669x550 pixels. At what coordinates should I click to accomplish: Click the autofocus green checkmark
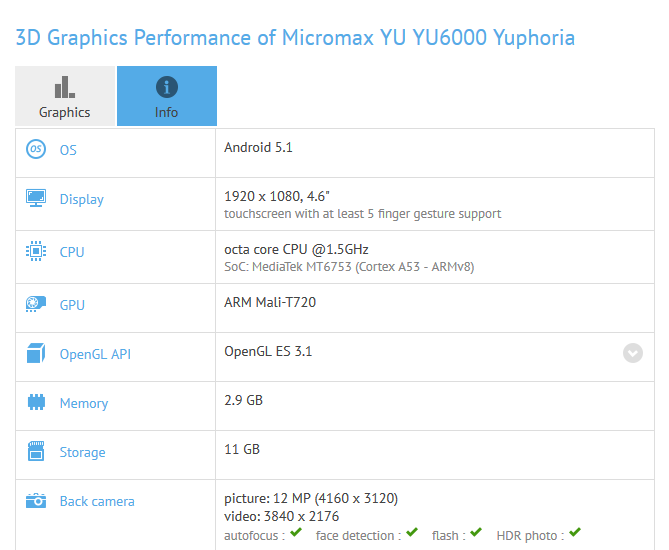tap(296, 533)
